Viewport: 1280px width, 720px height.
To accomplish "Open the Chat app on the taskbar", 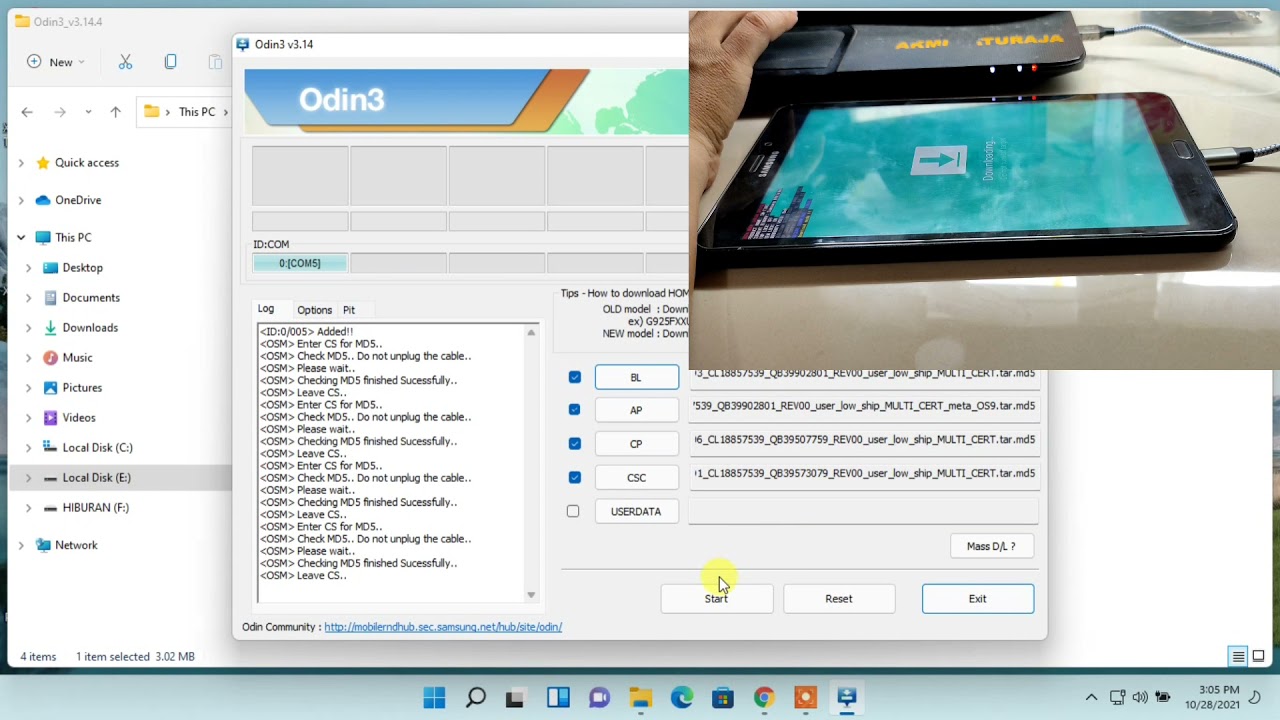I will pyautogui.click(x=599, y=698).
